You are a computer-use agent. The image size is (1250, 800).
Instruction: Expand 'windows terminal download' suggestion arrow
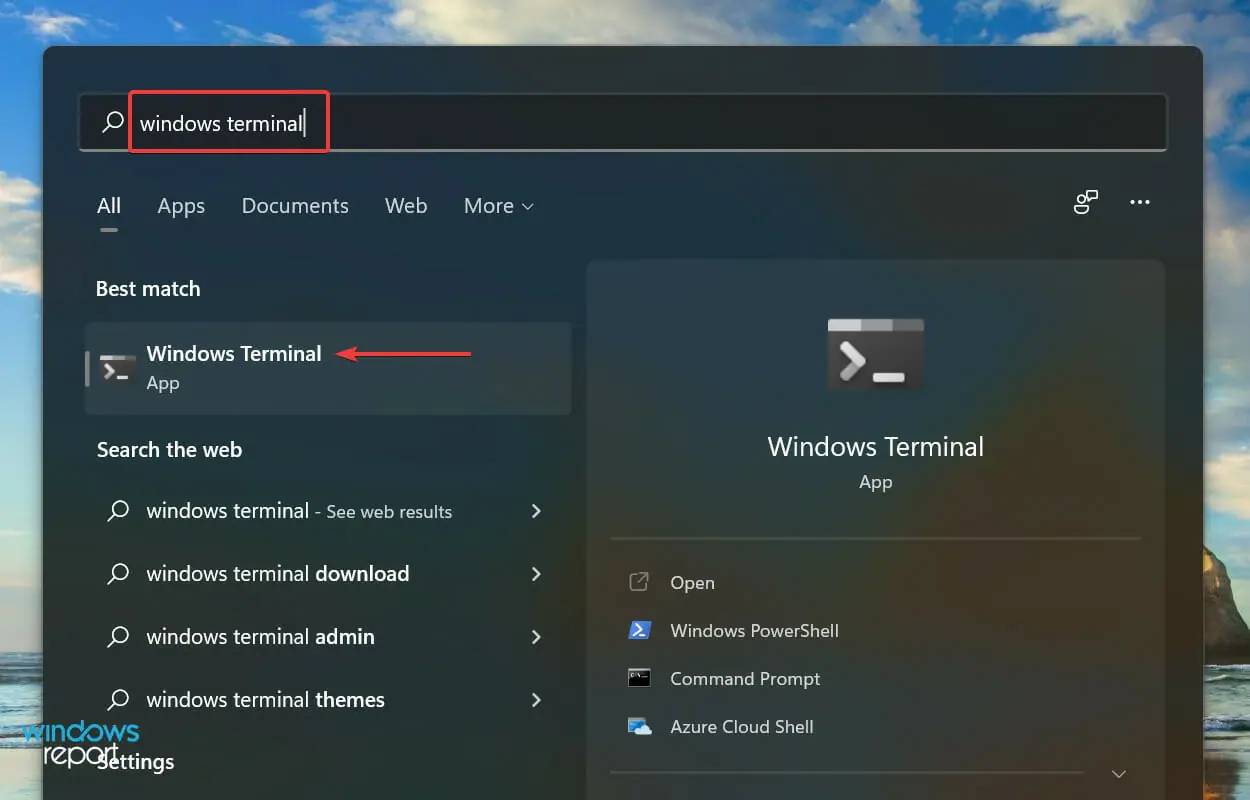pyautogui.click(x=536, y=574)
